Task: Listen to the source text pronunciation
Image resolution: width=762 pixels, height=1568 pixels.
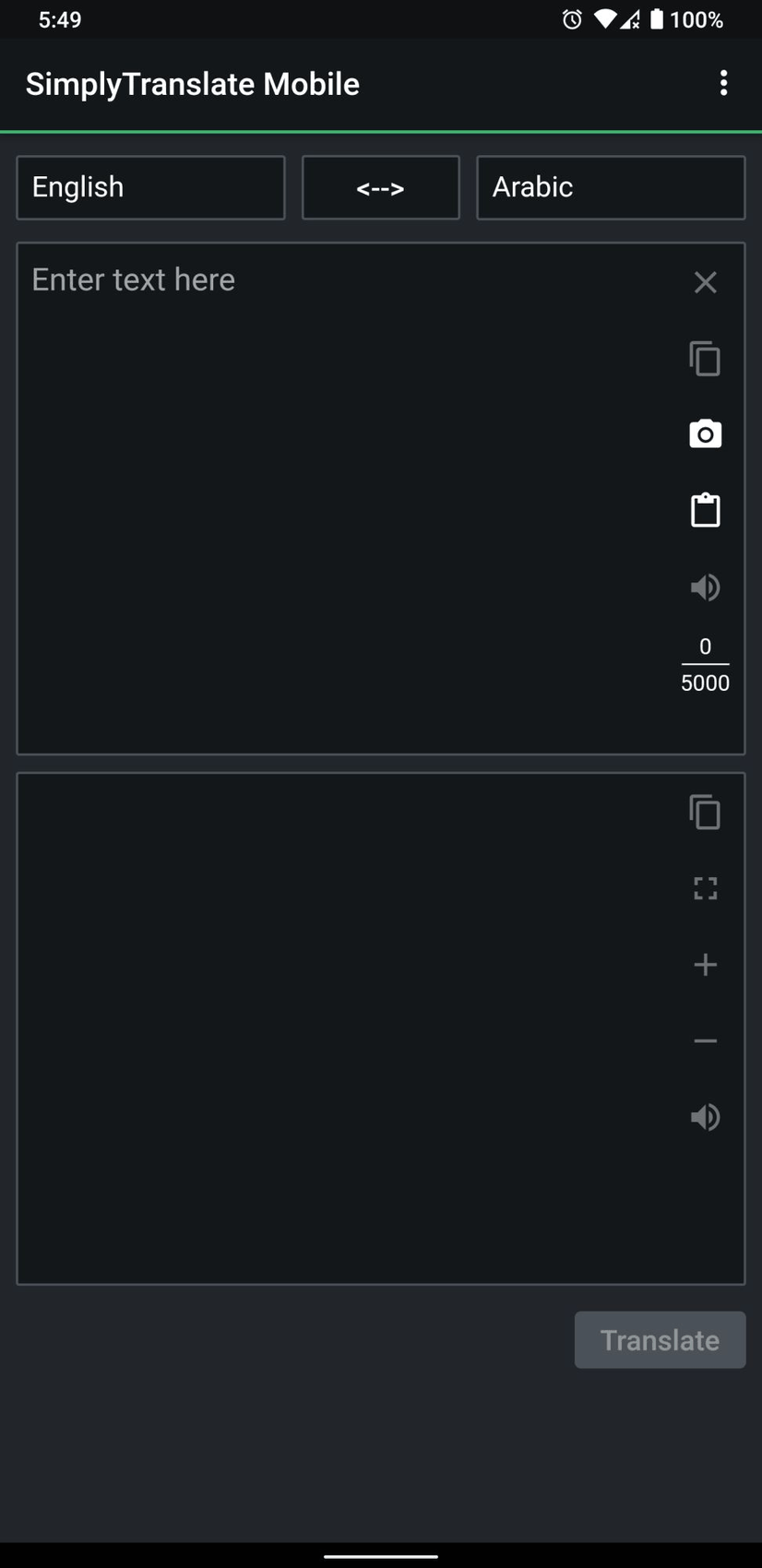Action: pos(705,587)
